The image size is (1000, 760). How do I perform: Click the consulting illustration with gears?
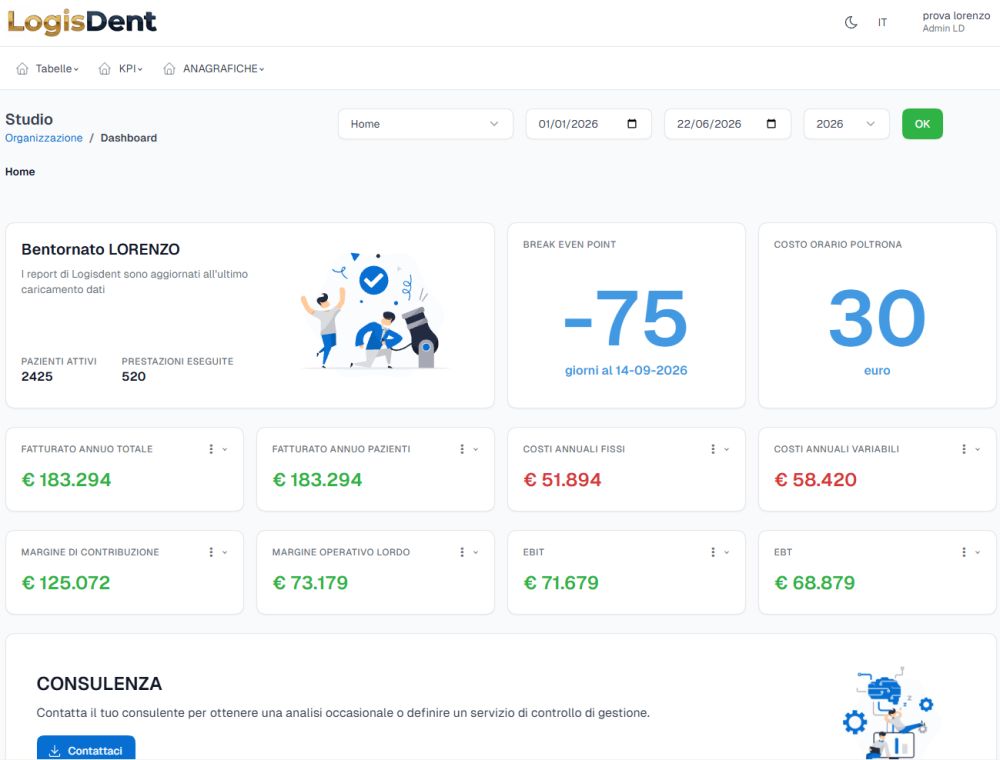coord(890,713)
